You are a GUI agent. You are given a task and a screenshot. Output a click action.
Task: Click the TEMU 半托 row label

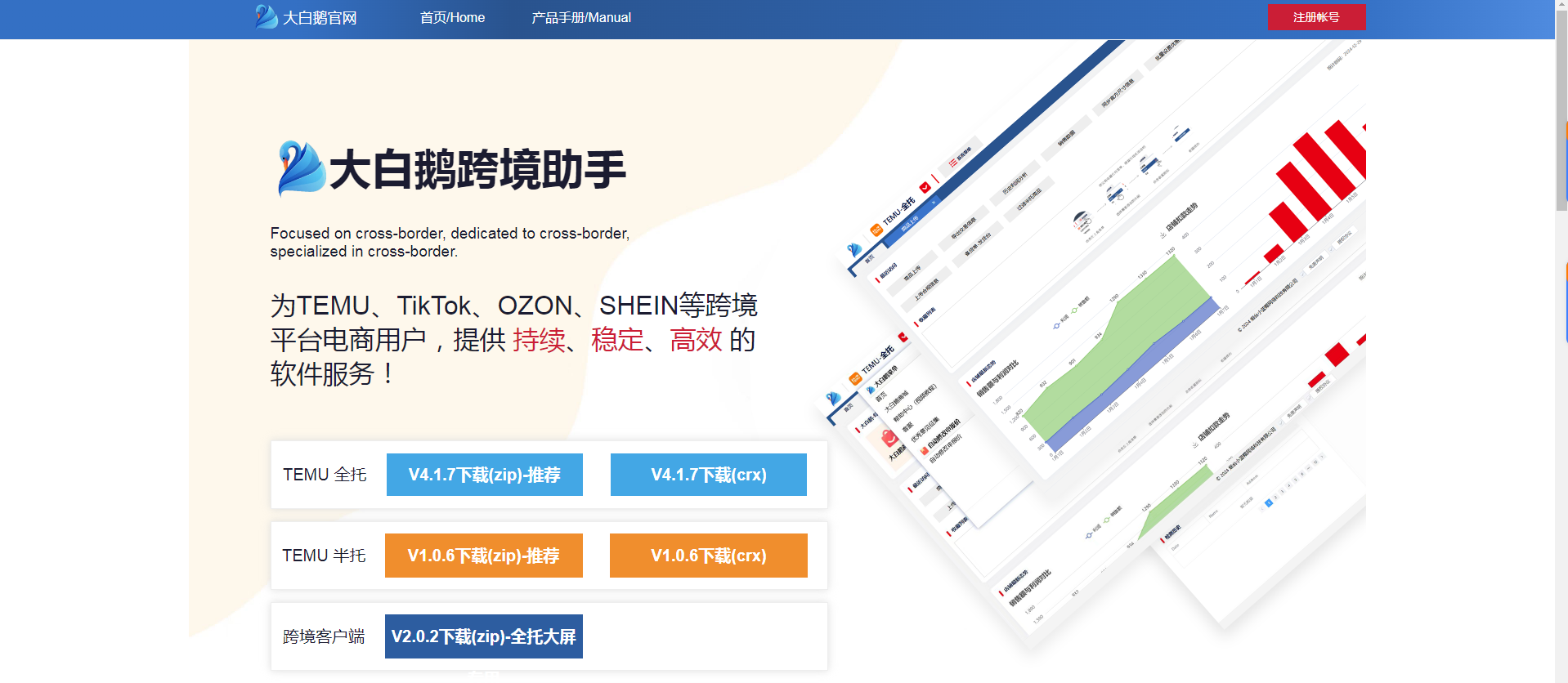tap(324, 556)
